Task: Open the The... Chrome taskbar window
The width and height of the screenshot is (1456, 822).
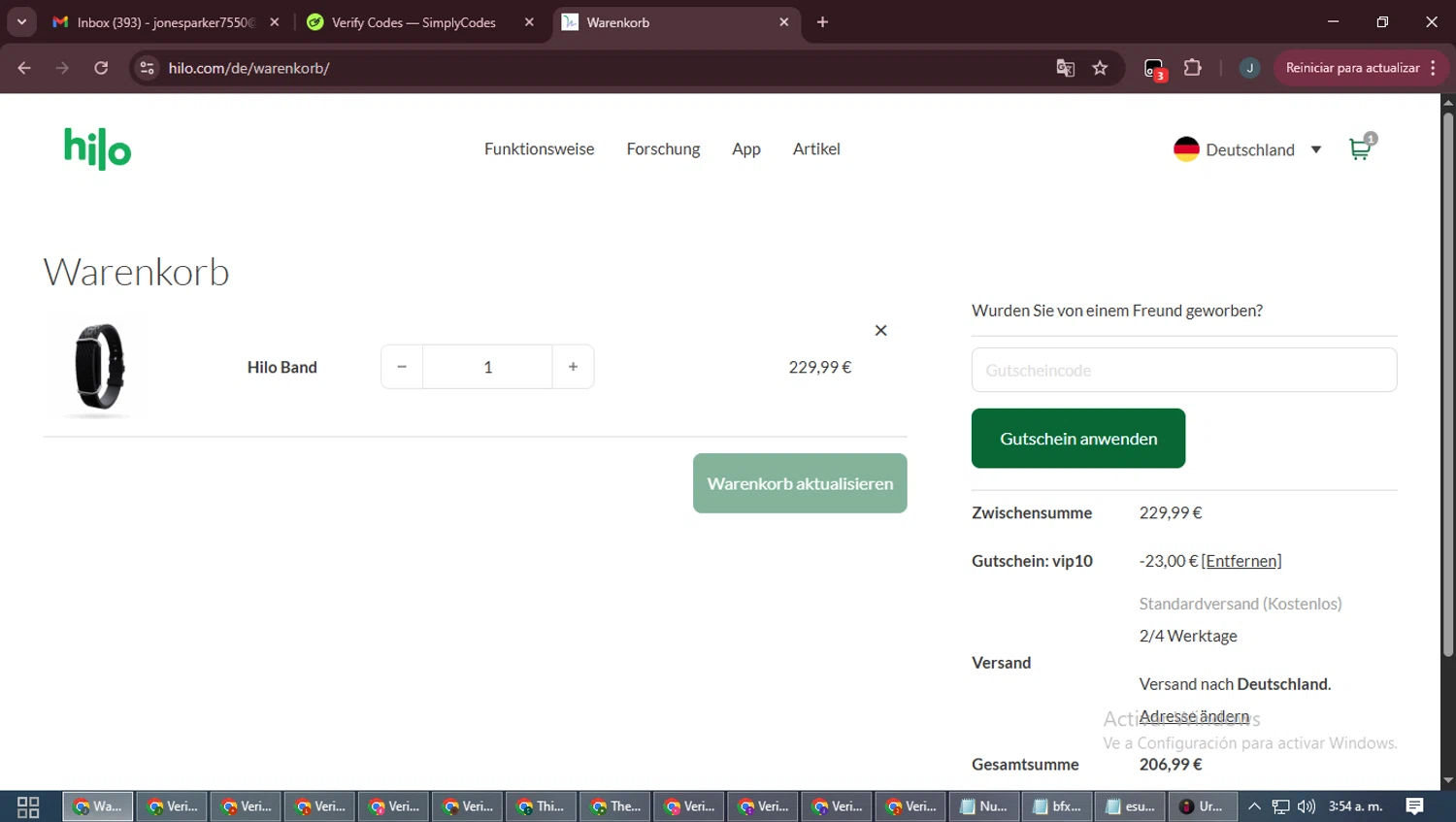Action: (614, 806)
